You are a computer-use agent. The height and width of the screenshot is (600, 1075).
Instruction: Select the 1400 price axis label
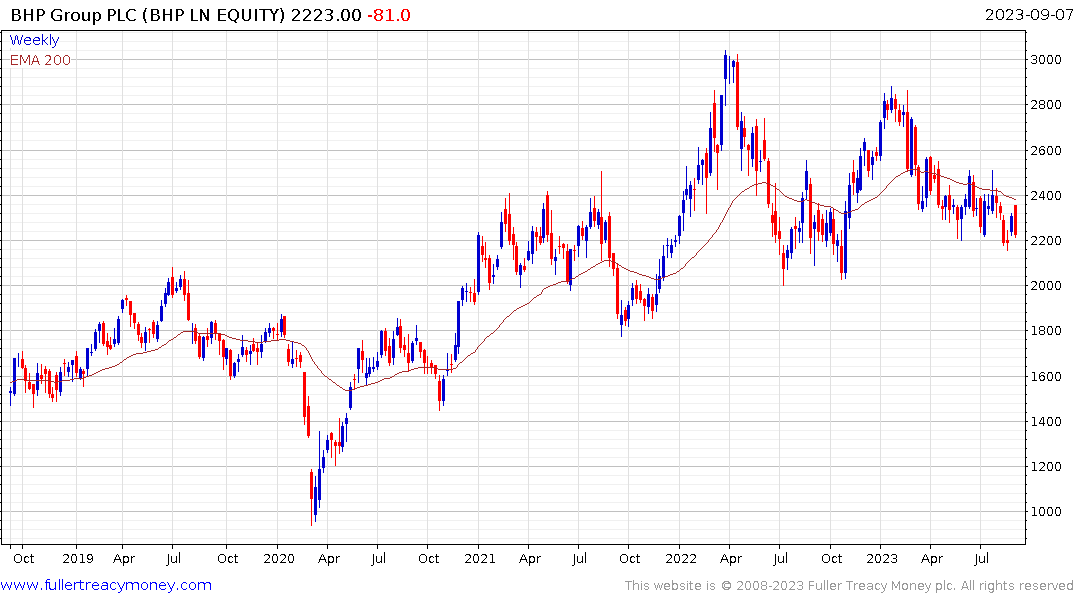[1046, 421]
